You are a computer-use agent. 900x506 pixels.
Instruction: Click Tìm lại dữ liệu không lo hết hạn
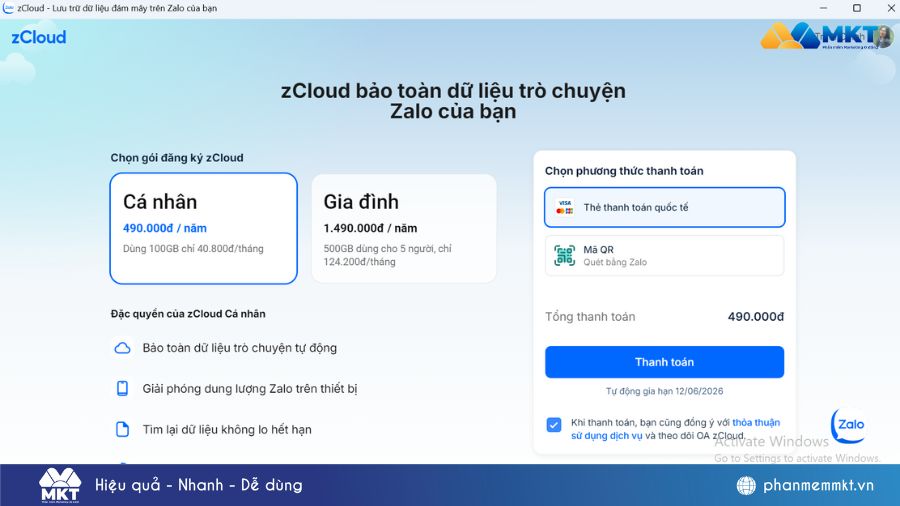click(227, 430)
